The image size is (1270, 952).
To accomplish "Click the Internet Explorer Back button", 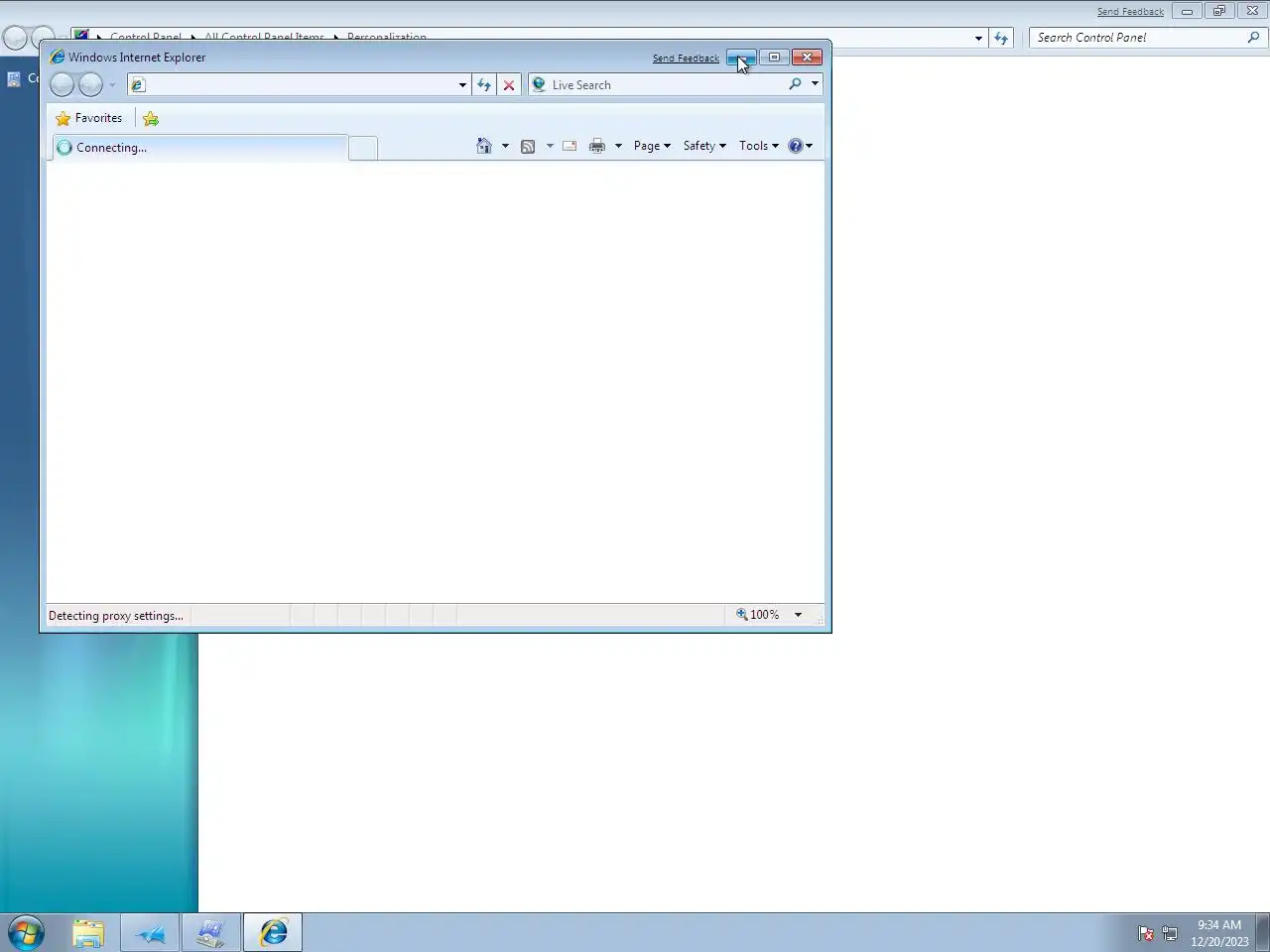I will (62, 85).
